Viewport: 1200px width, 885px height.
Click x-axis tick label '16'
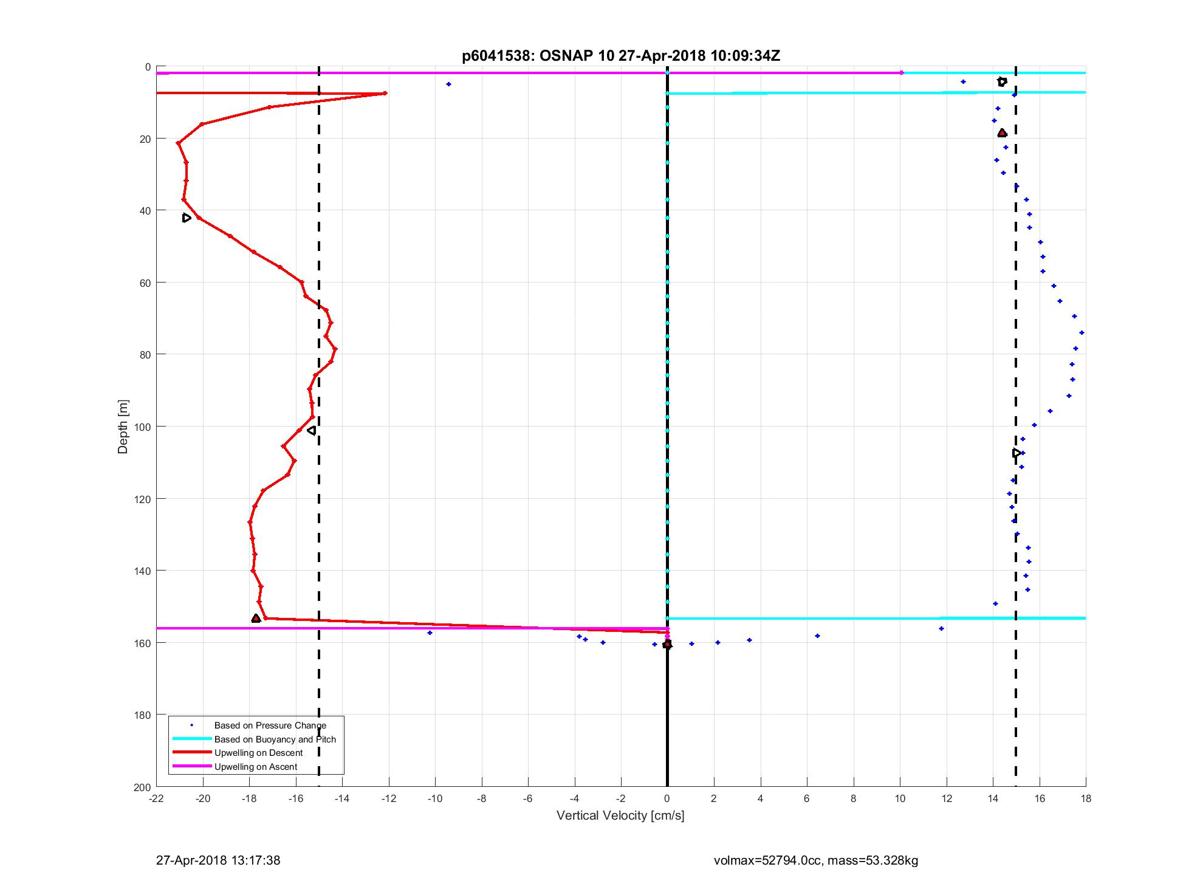pyautogui.click(x=1040, y=799)
